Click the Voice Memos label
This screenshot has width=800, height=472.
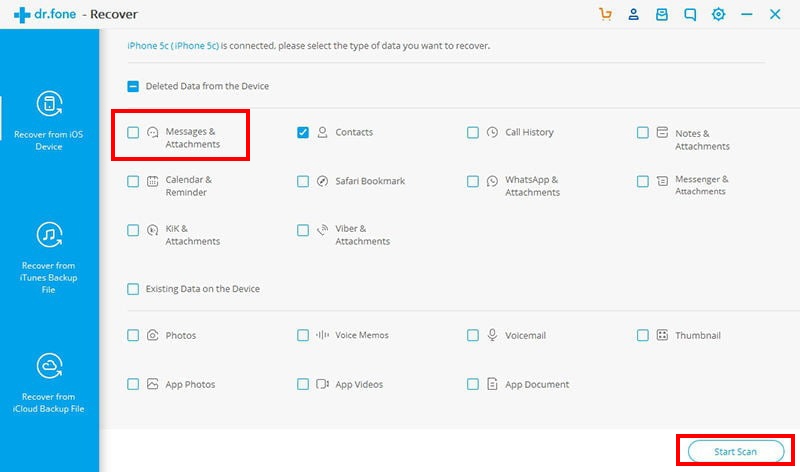362,335
